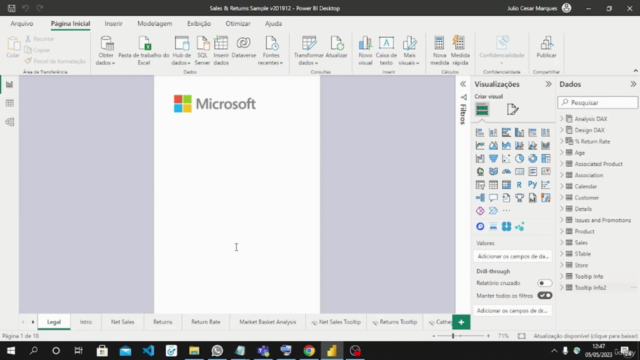The width and height of the screenshot is (640, 360).
Task: Click Get more visuals ellipsis
Action: 506,211
